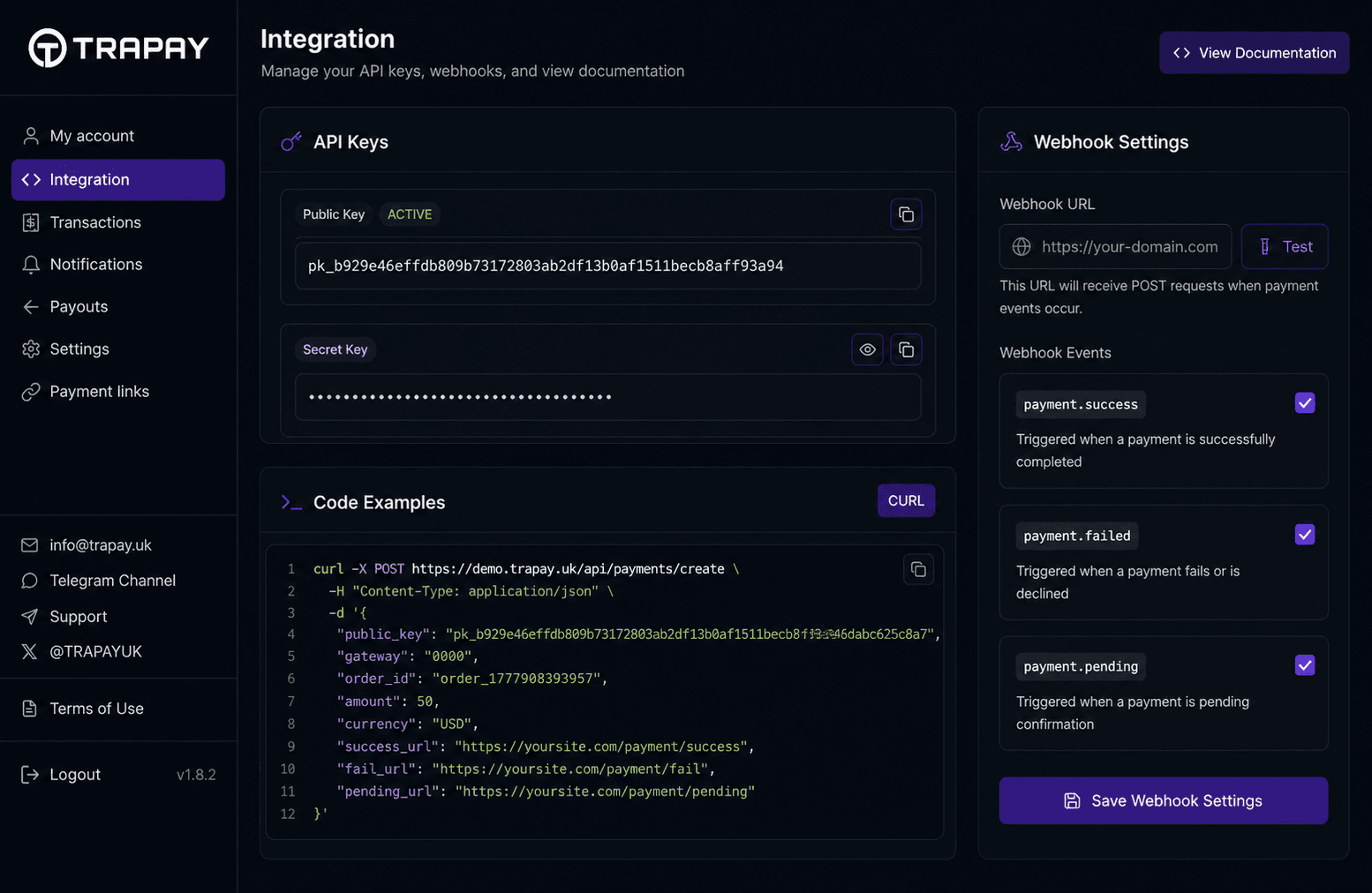Uncheck the payment.pending event
1372x893 pixels.
1305,665
